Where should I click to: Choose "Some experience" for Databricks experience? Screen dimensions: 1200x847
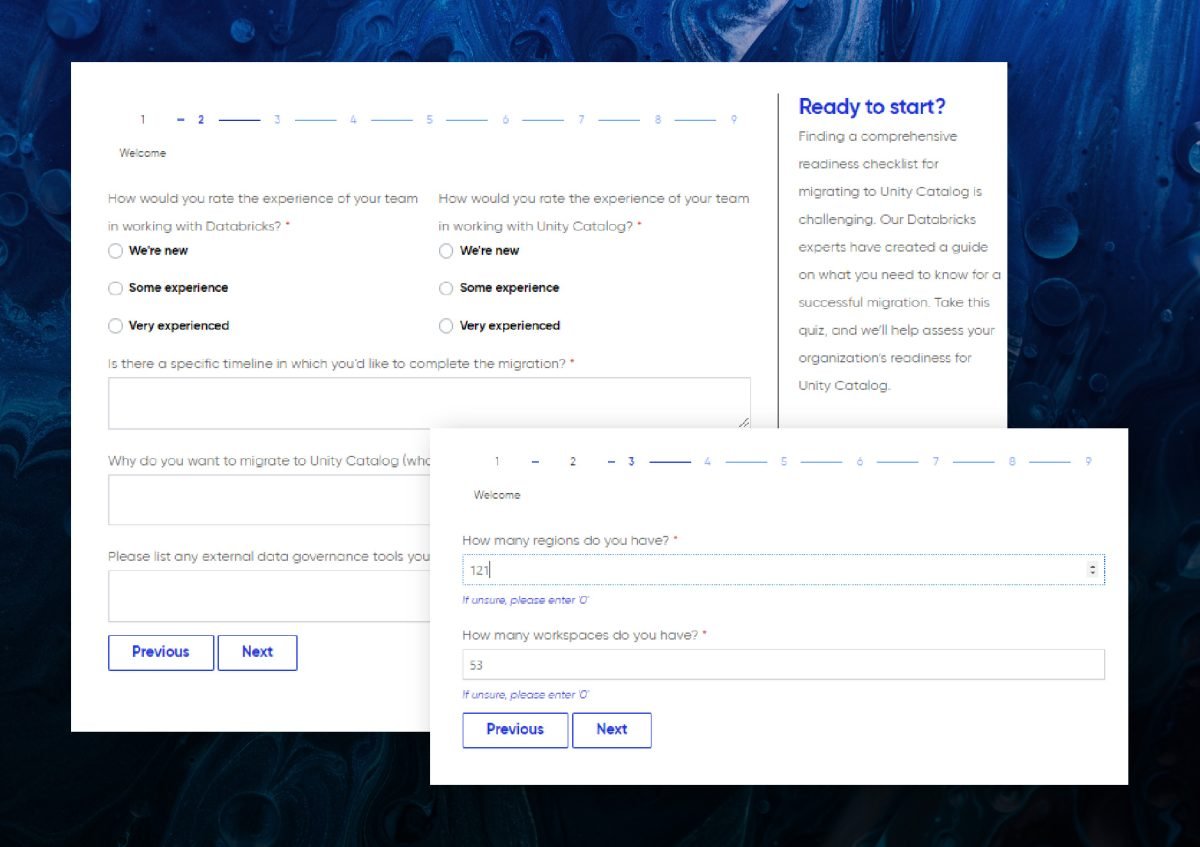tap(116, 288)
